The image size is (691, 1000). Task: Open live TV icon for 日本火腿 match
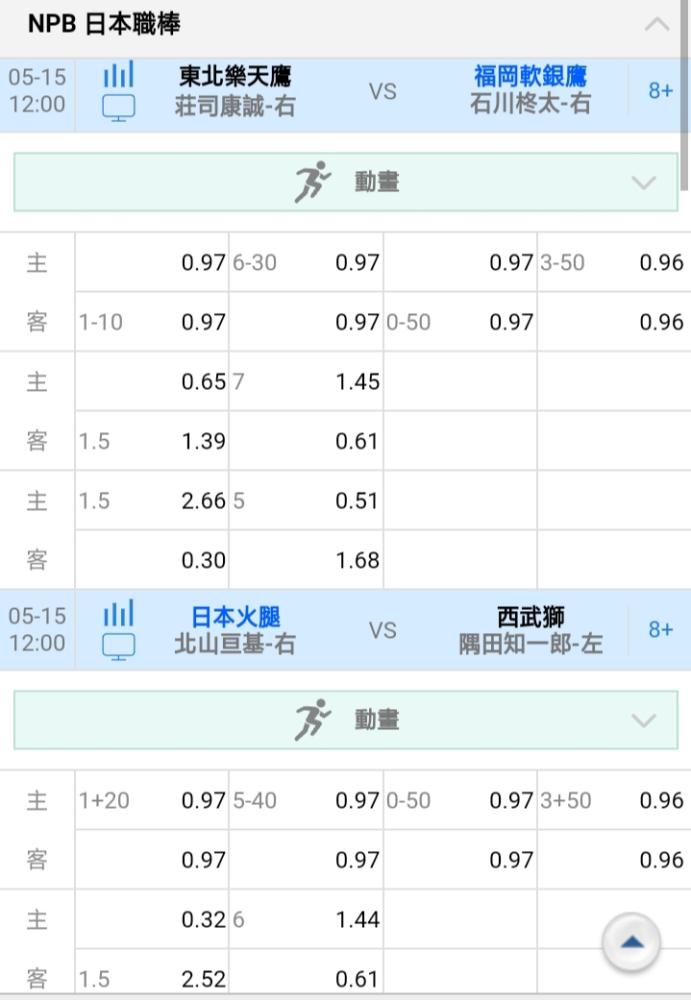click(119, 646)
